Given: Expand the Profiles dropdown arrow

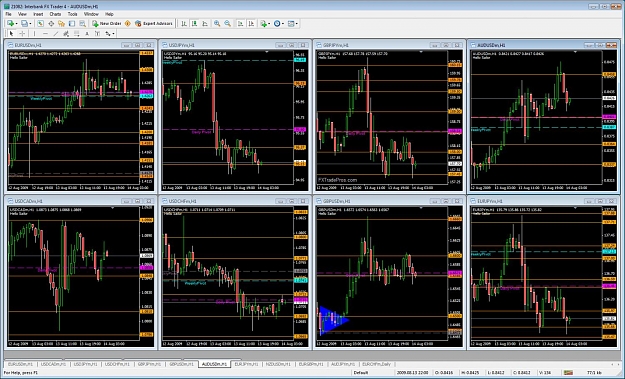Looking at the screenshot, I should [x=30, y=24].
